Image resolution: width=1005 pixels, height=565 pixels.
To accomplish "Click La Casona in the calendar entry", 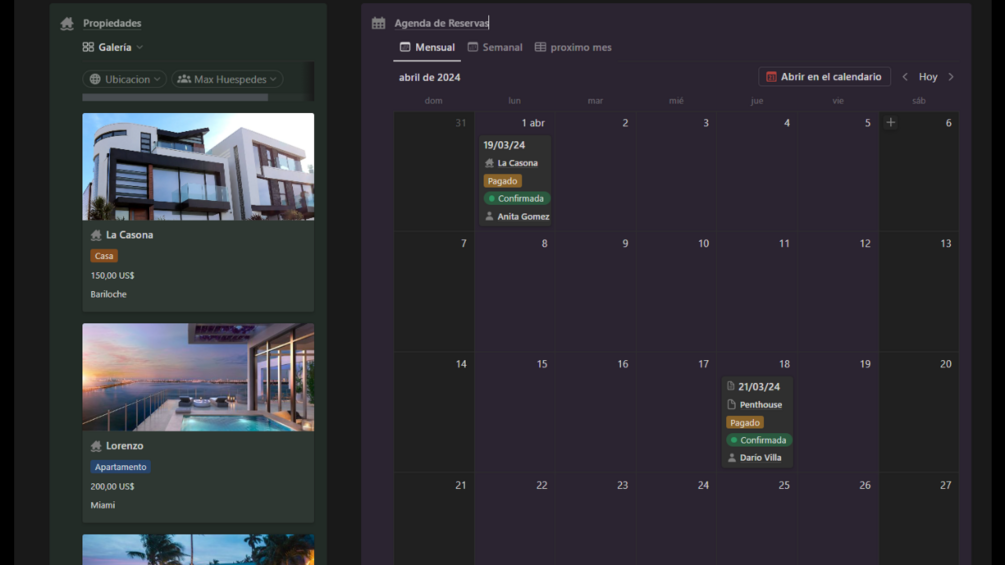I will 517,163.
